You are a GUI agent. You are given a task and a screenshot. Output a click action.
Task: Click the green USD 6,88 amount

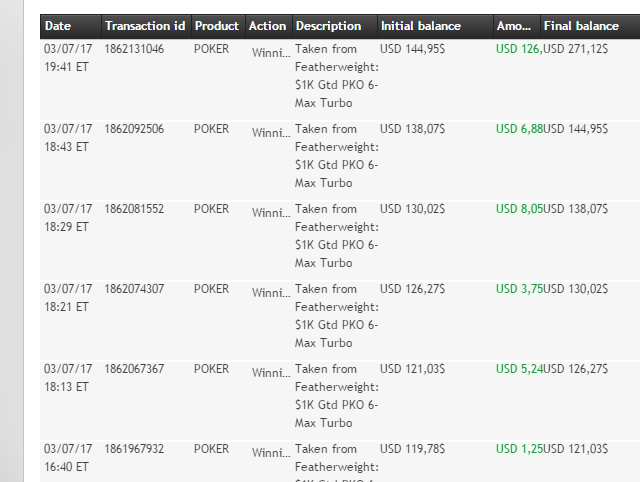click(519, 129)
